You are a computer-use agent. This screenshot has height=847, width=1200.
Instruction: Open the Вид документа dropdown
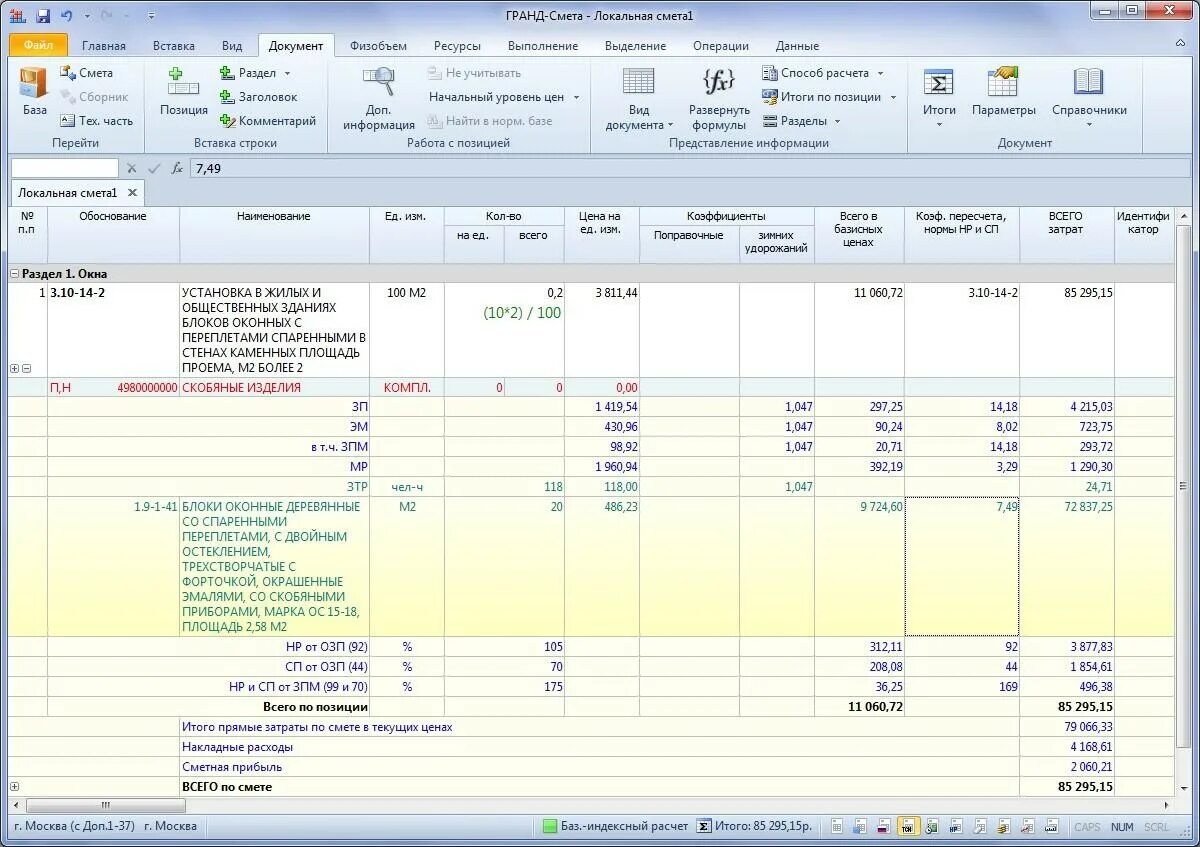pos(639,98)
